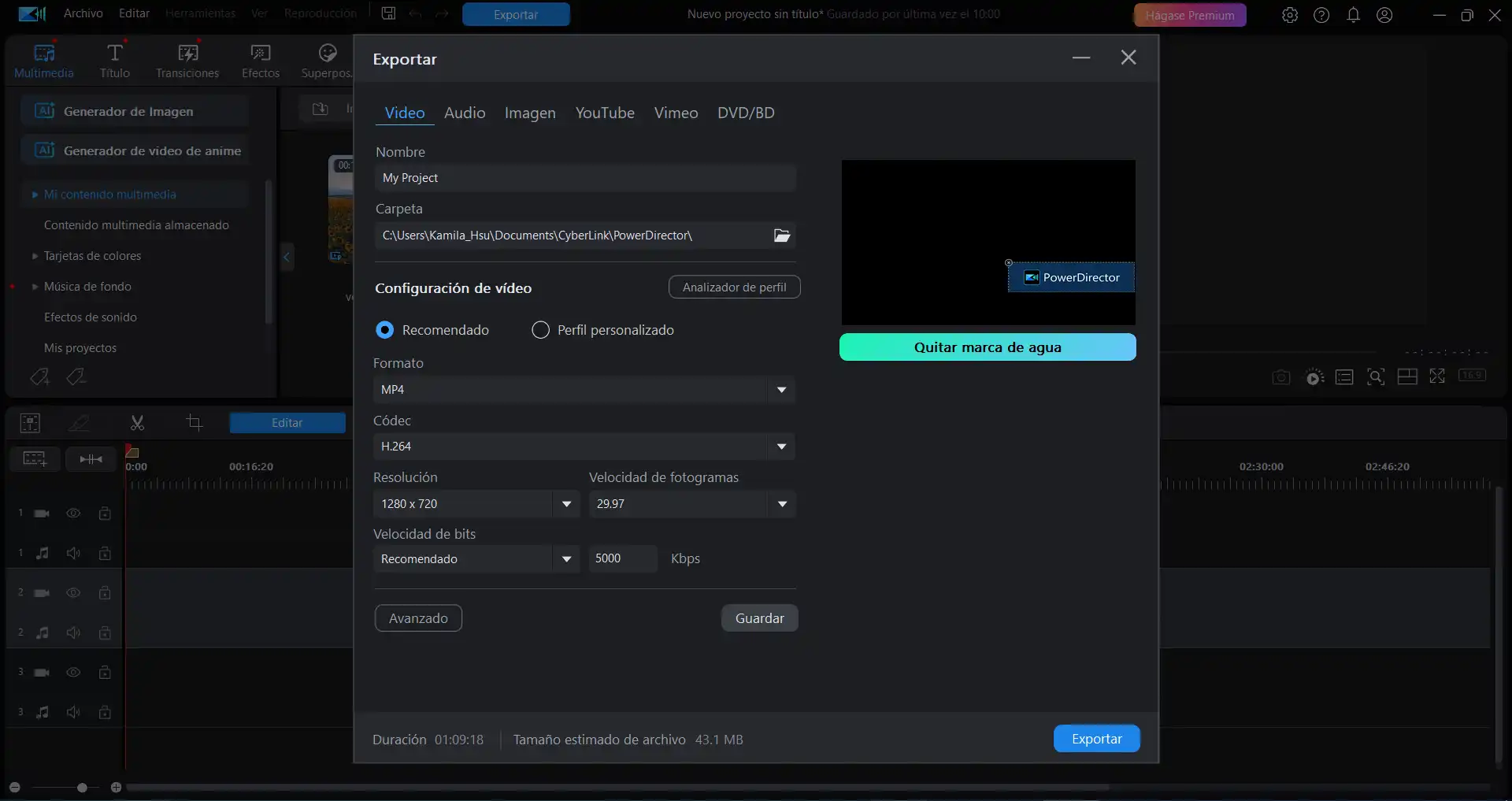Expand Mi contenido multimedia tree item
This screenshot has height=801, width=1512.
pos(35,195)
